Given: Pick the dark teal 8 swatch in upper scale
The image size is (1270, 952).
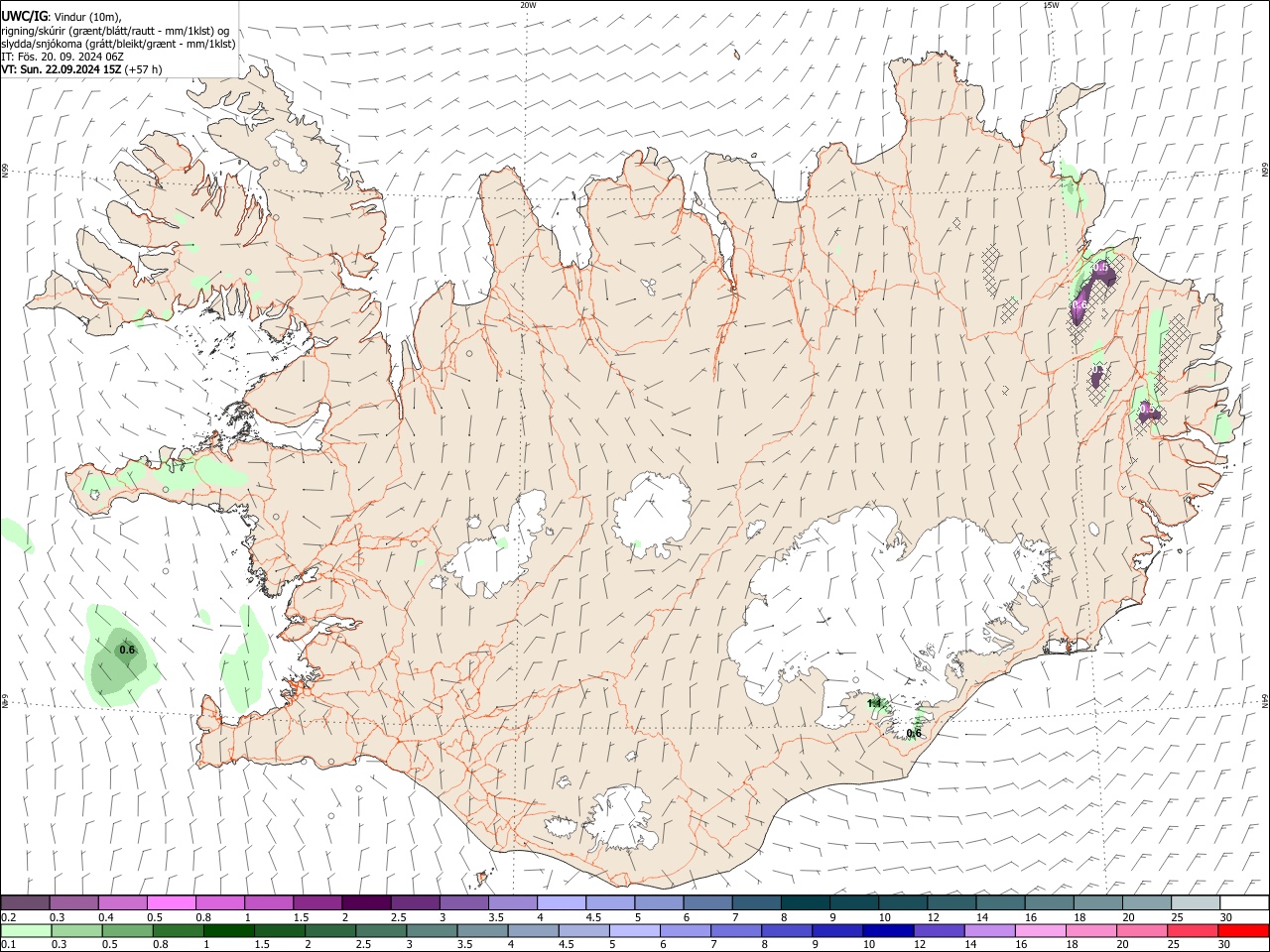Looking at the screenshot, I should coord(806,903).
